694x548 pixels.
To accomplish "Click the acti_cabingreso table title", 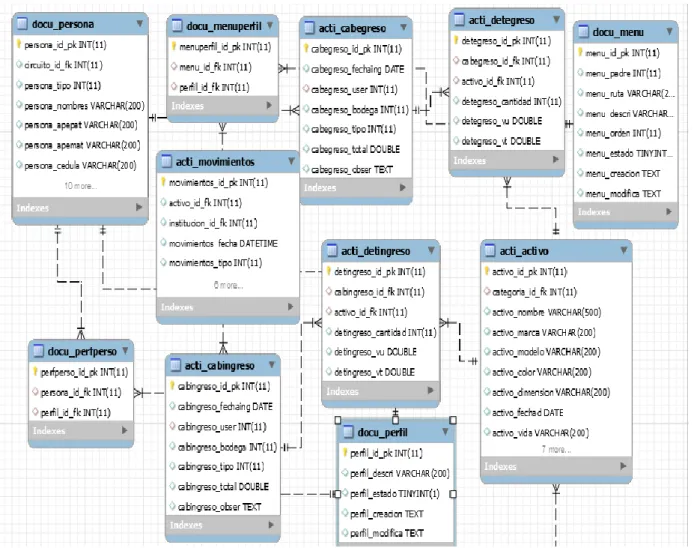I will coord(220,366).
